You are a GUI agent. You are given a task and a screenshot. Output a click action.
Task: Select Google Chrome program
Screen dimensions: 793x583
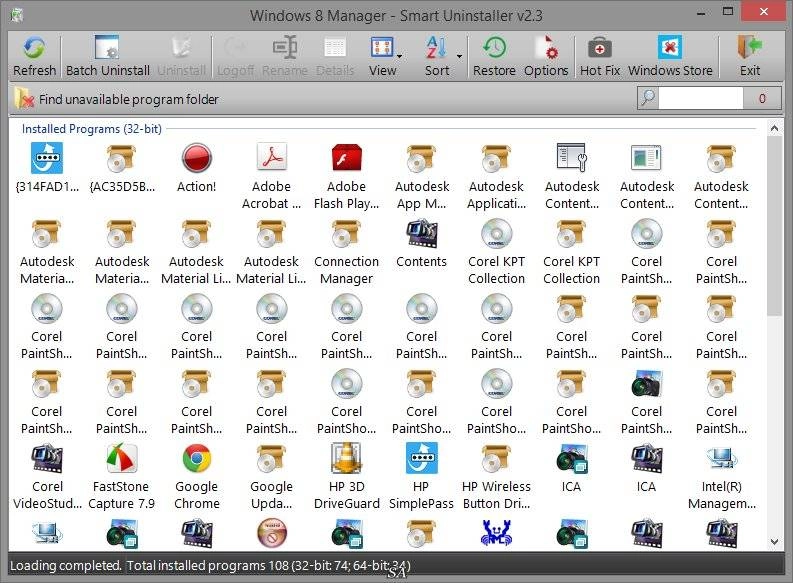tap(196, 477)
